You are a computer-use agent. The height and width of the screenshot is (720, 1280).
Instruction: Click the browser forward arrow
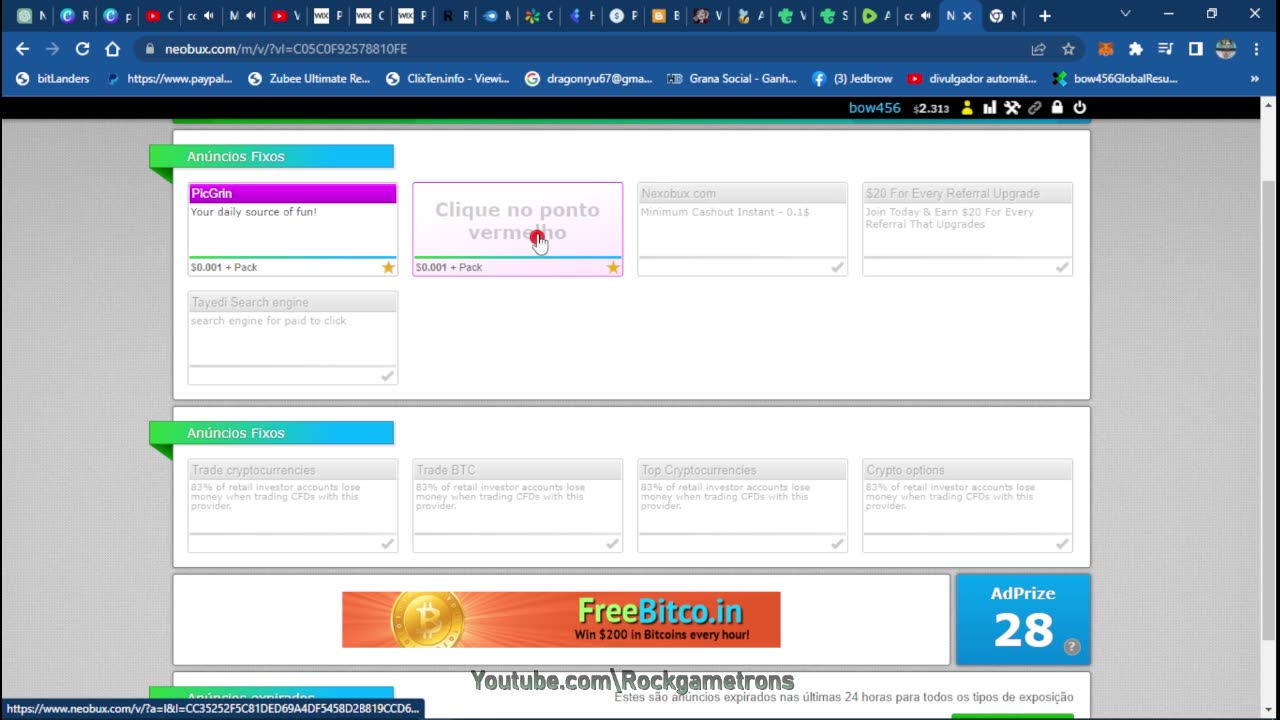53,48
